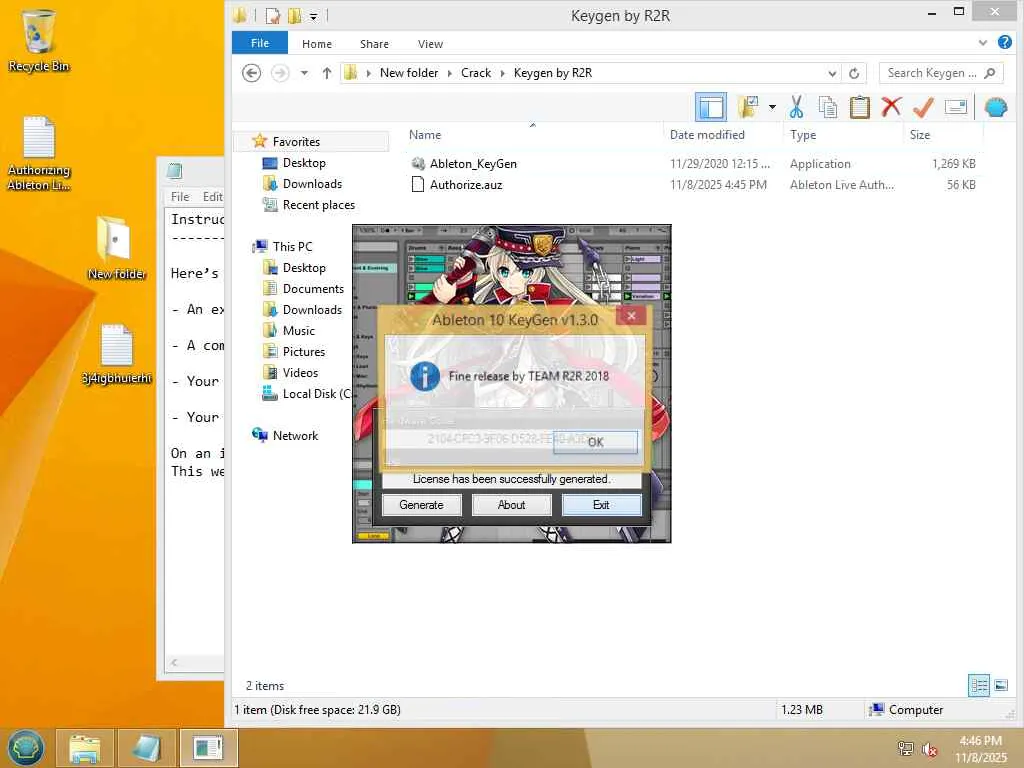Click the blue shell globe toolbar icon
Screen dimensions: 1024x768
click(x=996, y=107)
